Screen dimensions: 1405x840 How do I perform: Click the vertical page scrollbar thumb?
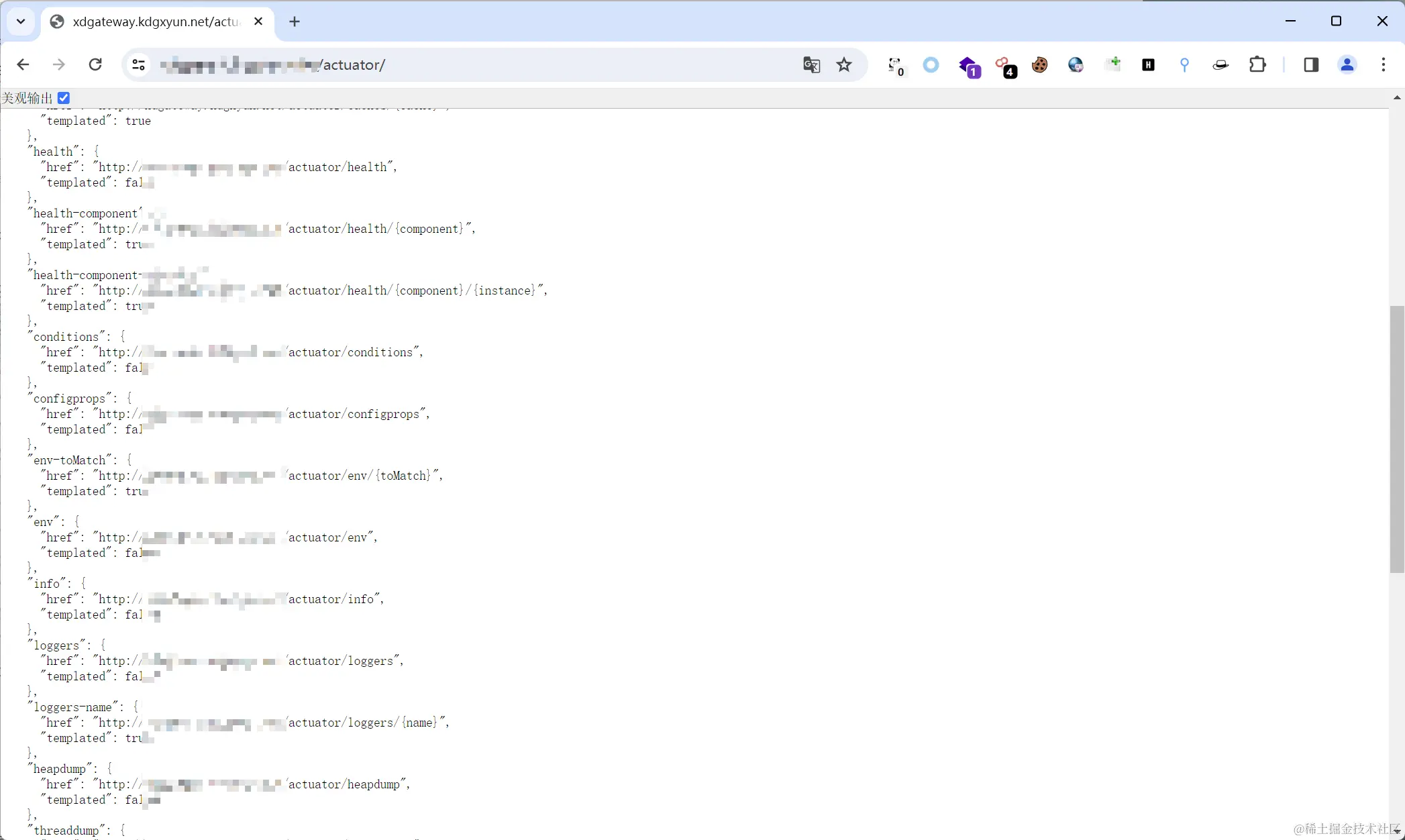1396,439
